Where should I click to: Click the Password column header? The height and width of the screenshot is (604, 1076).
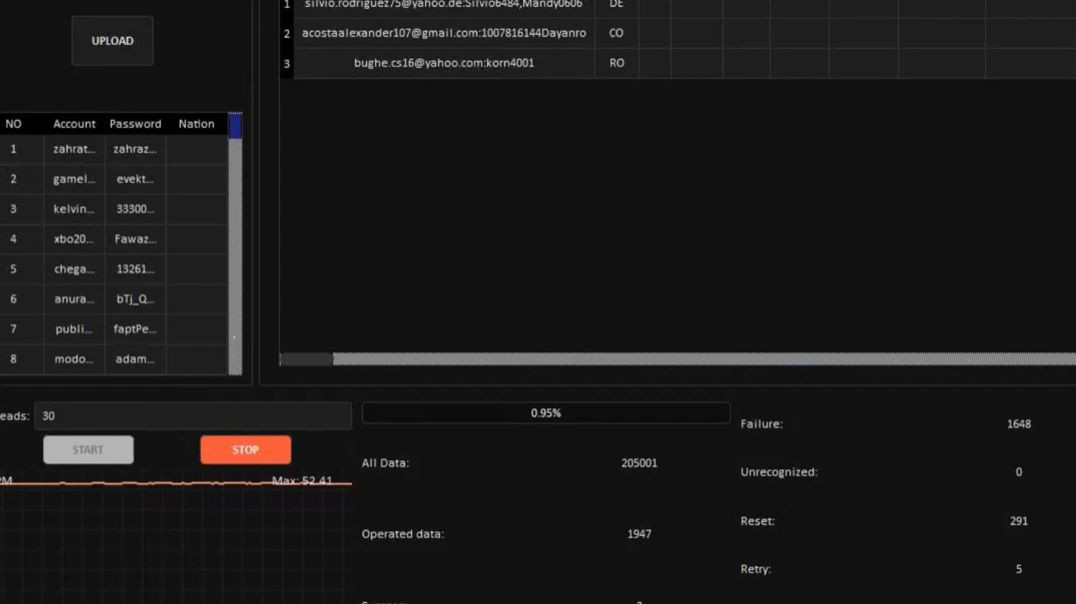(135, 123)
